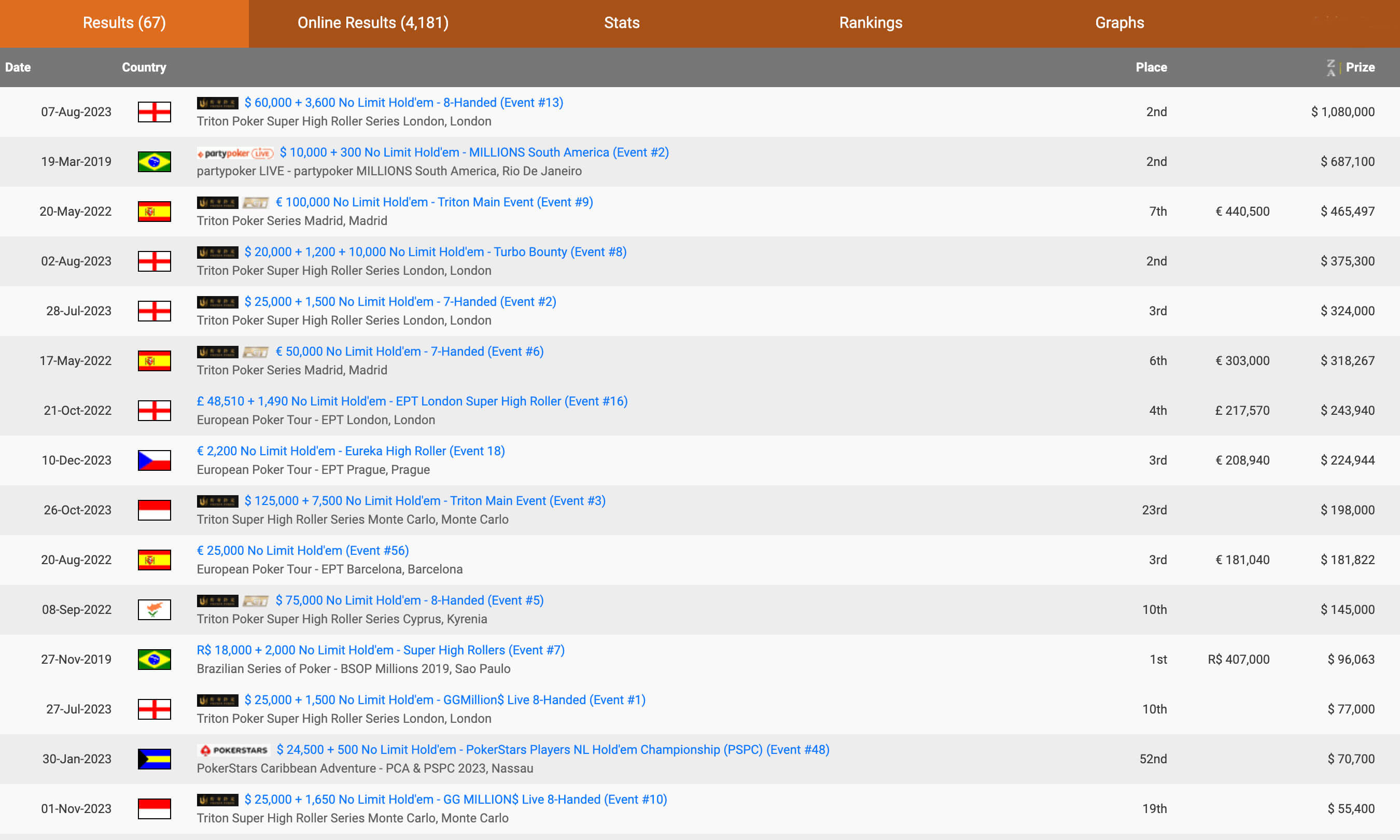This screenshot has height=840, width=1400.
Task: Click Cyprus flag on 08-Sep-2022 row
Action: (154, 610)
